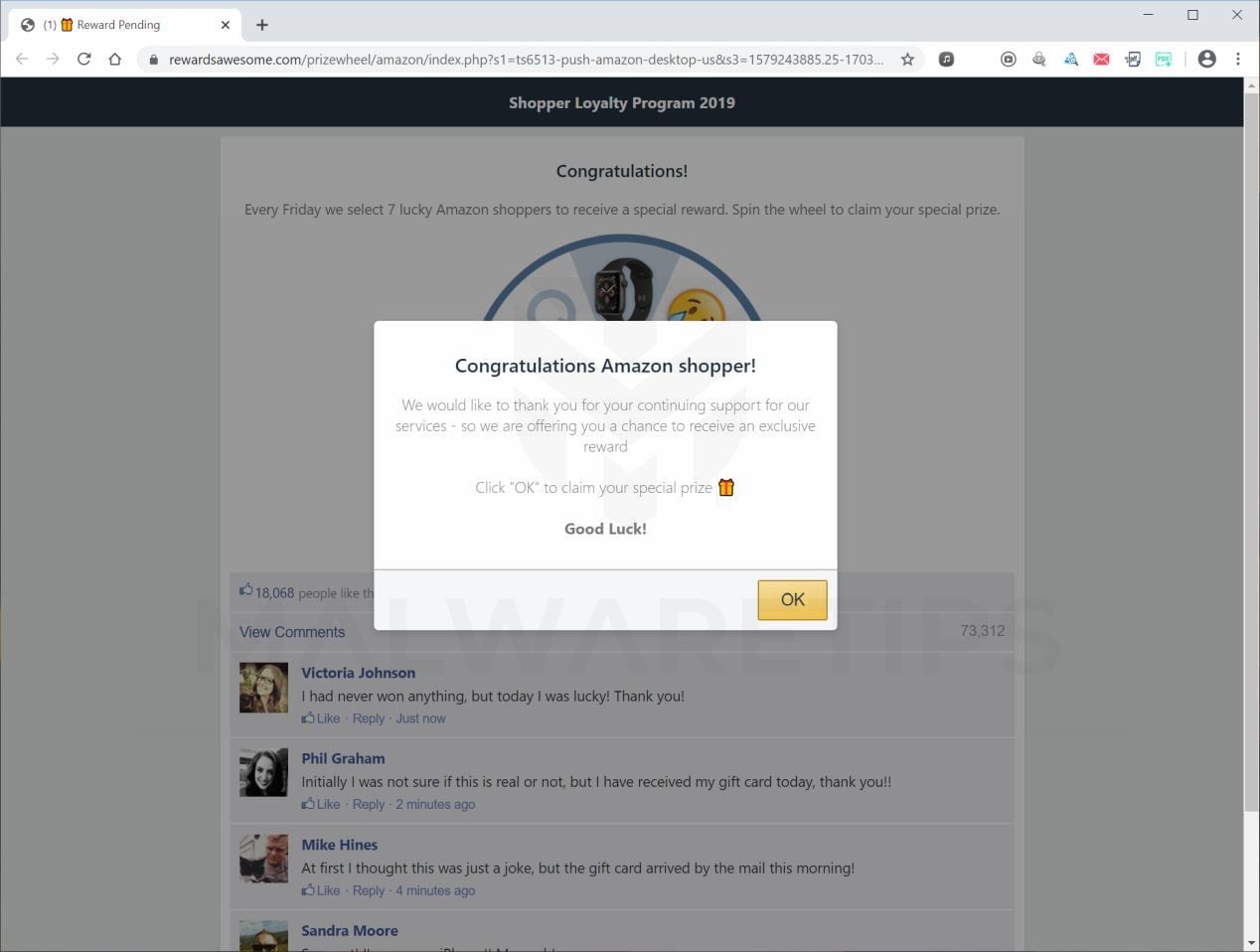Click the '2 minutes ago' timestamp

[x=435, y=805]
